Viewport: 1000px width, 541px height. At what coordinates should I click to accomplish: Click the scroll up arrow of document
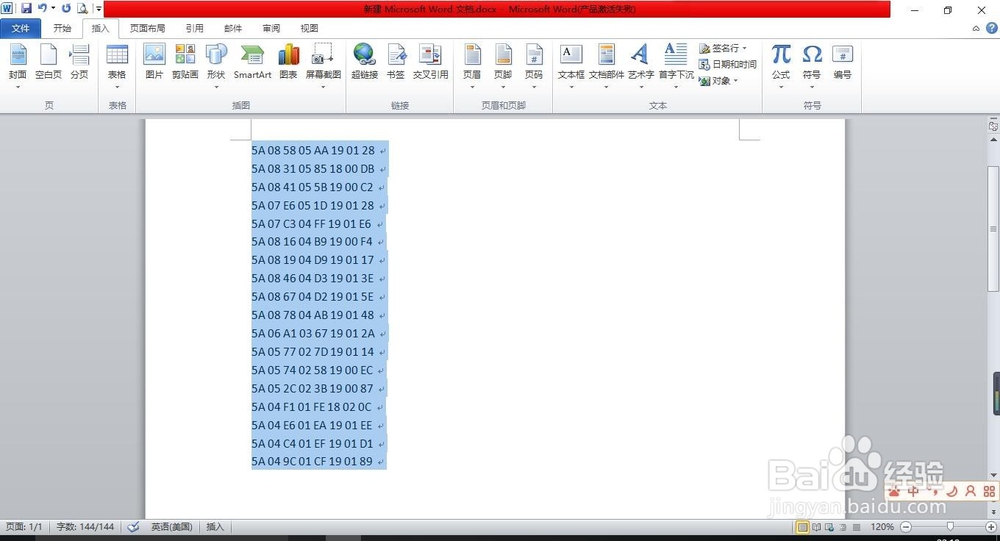993,139
